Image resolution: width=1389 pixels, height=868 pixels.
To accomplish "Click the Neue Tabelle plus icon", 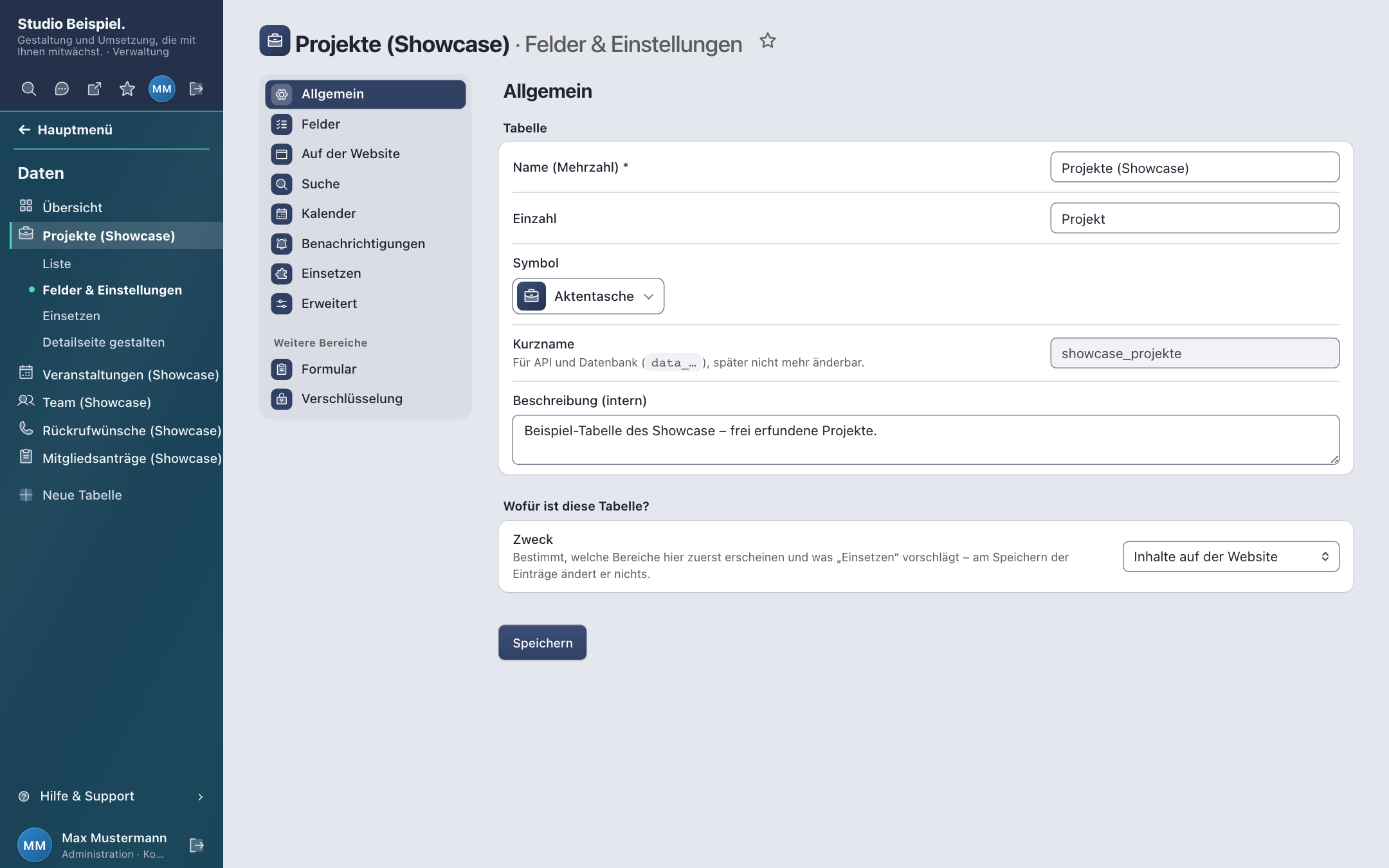I will point(26,494).
